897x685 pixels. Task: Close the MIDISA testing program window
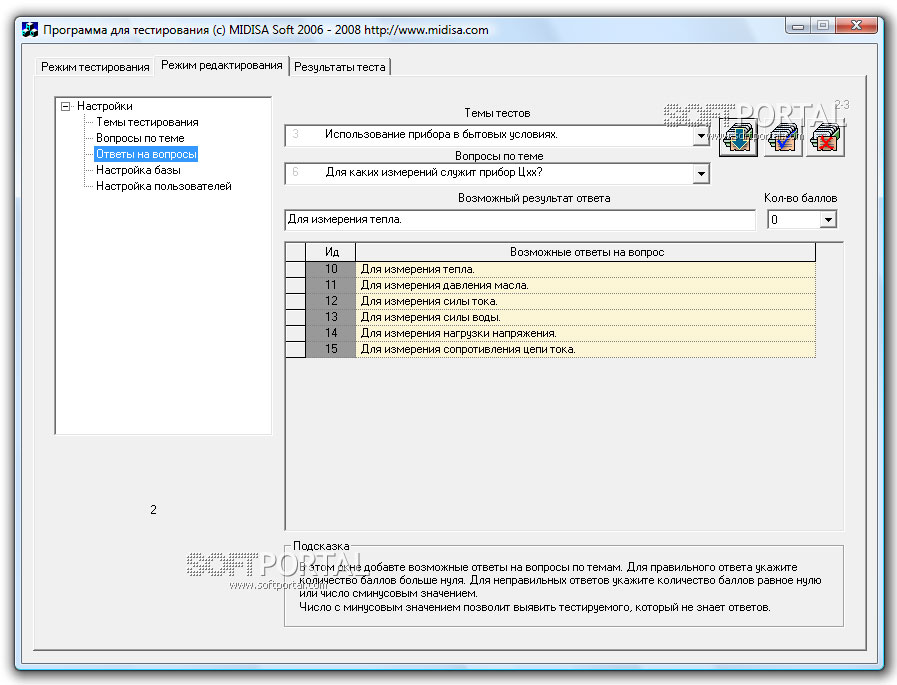point(856,25)
